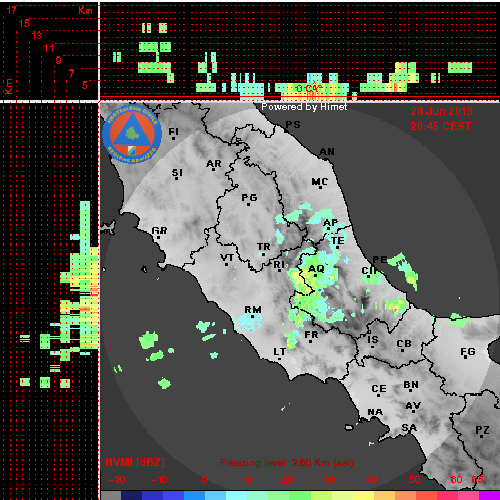
Task: Click the NA city label
Action: (375, 413)
